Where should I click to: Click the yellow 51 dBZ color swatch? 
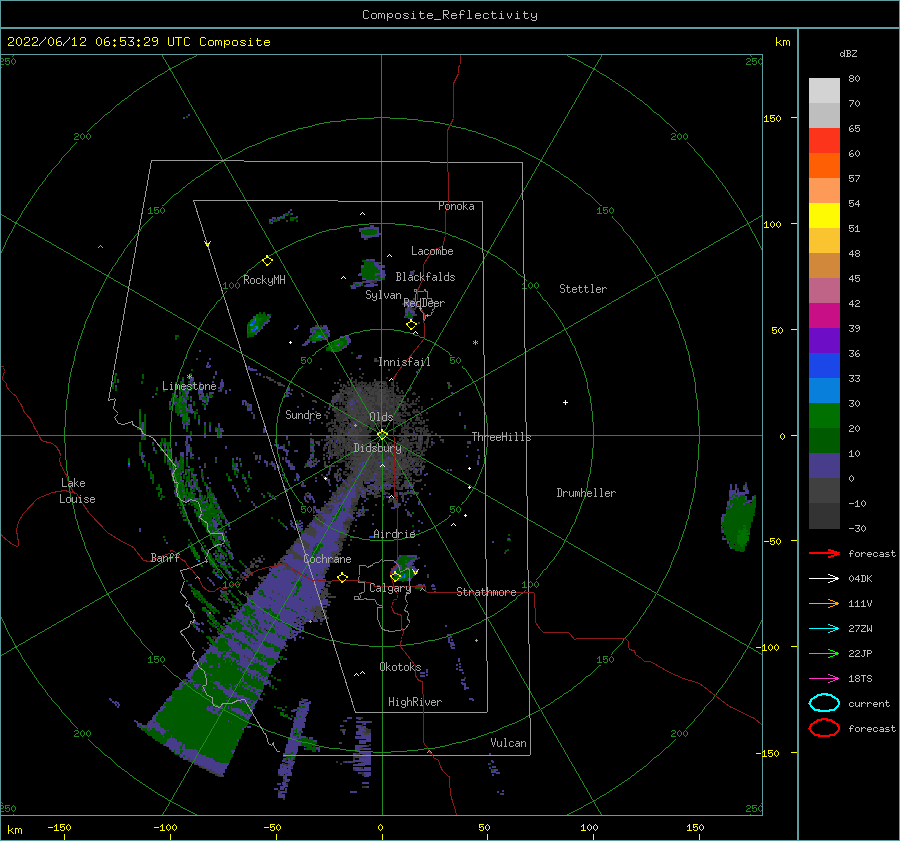click(x=824, y=215)
